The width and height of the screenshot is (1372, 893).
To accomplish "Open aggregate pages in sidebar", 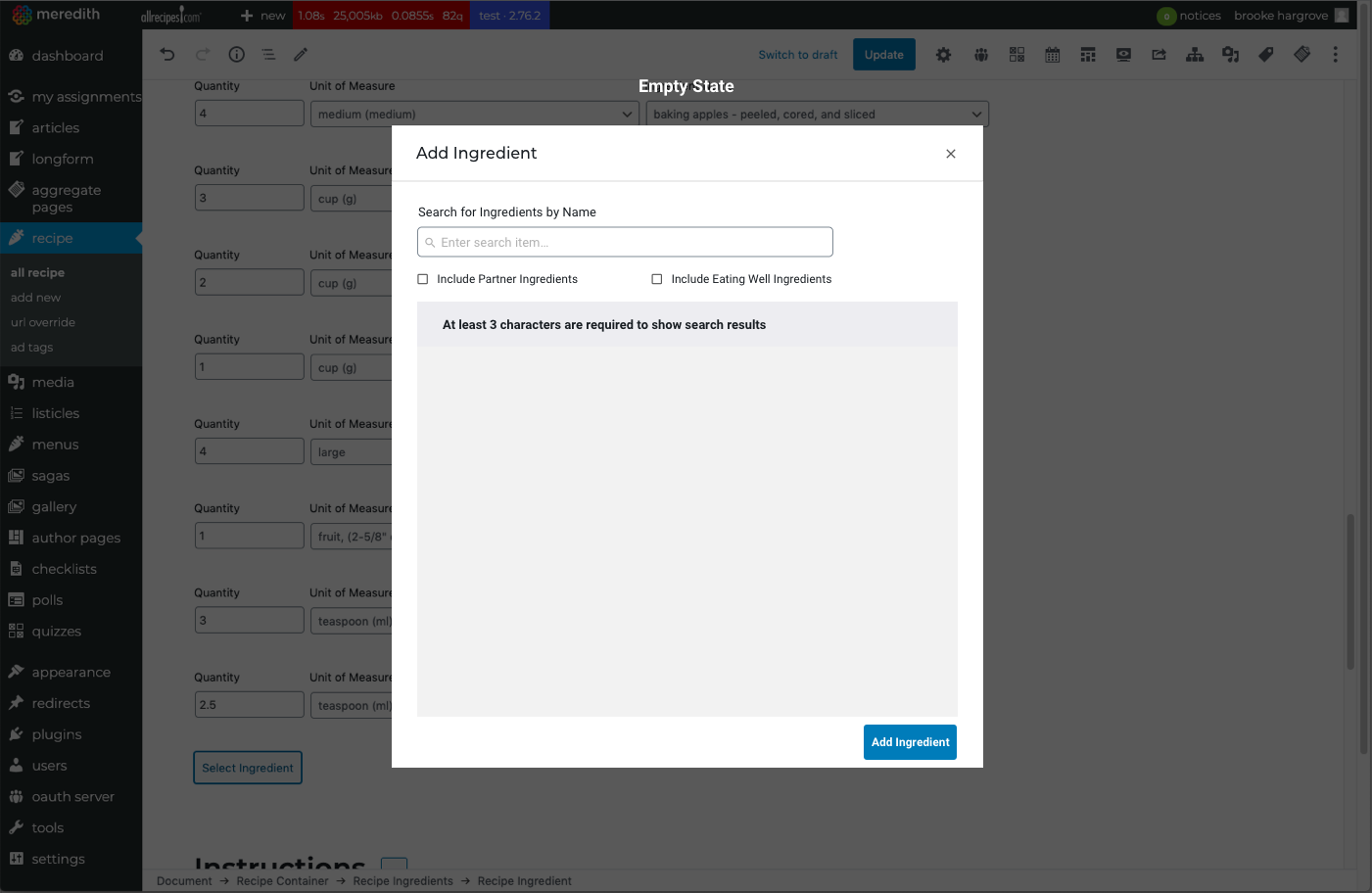I will pos(66,199).
